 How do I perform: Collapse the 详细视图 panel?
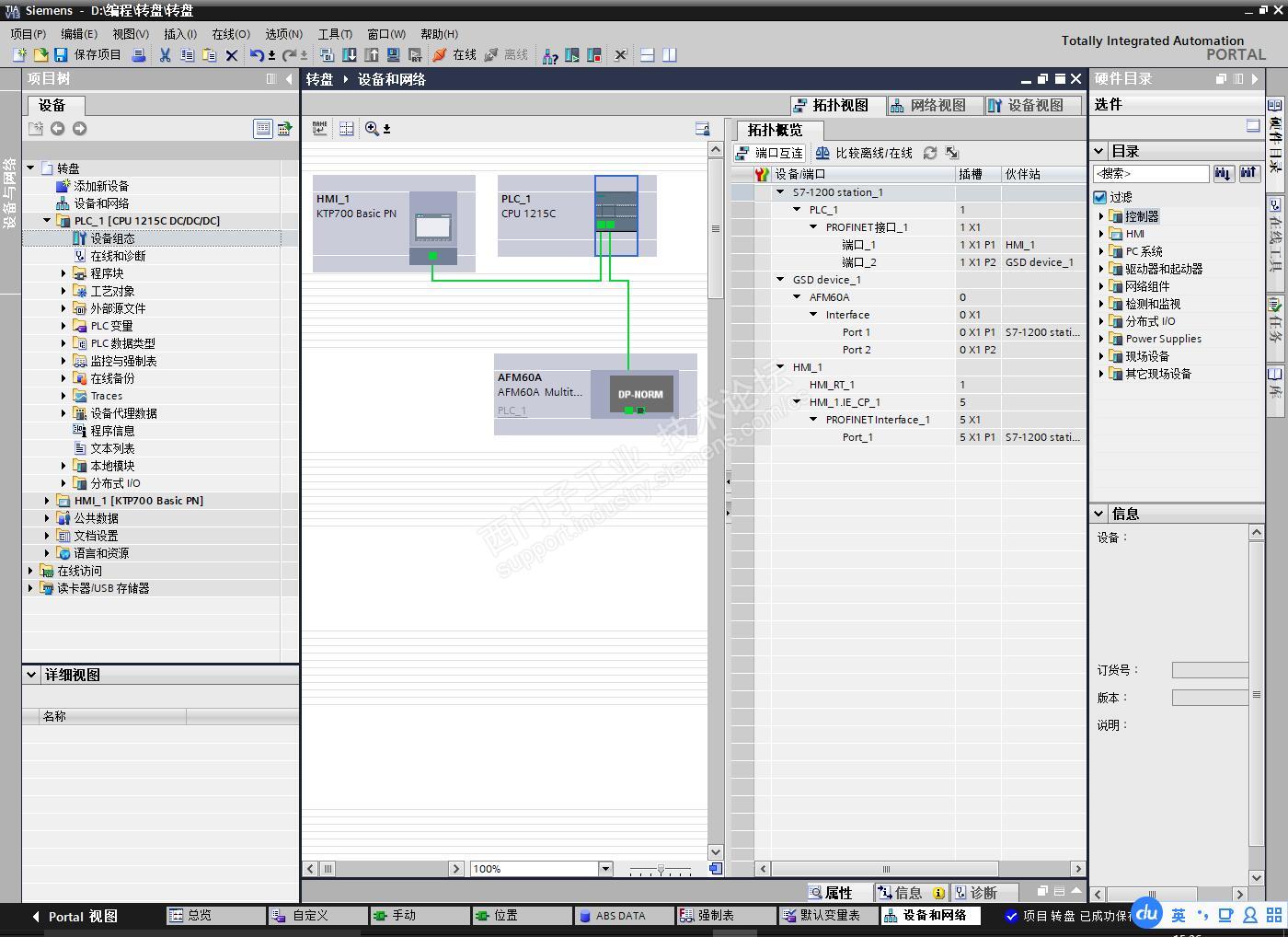(31, 675)
